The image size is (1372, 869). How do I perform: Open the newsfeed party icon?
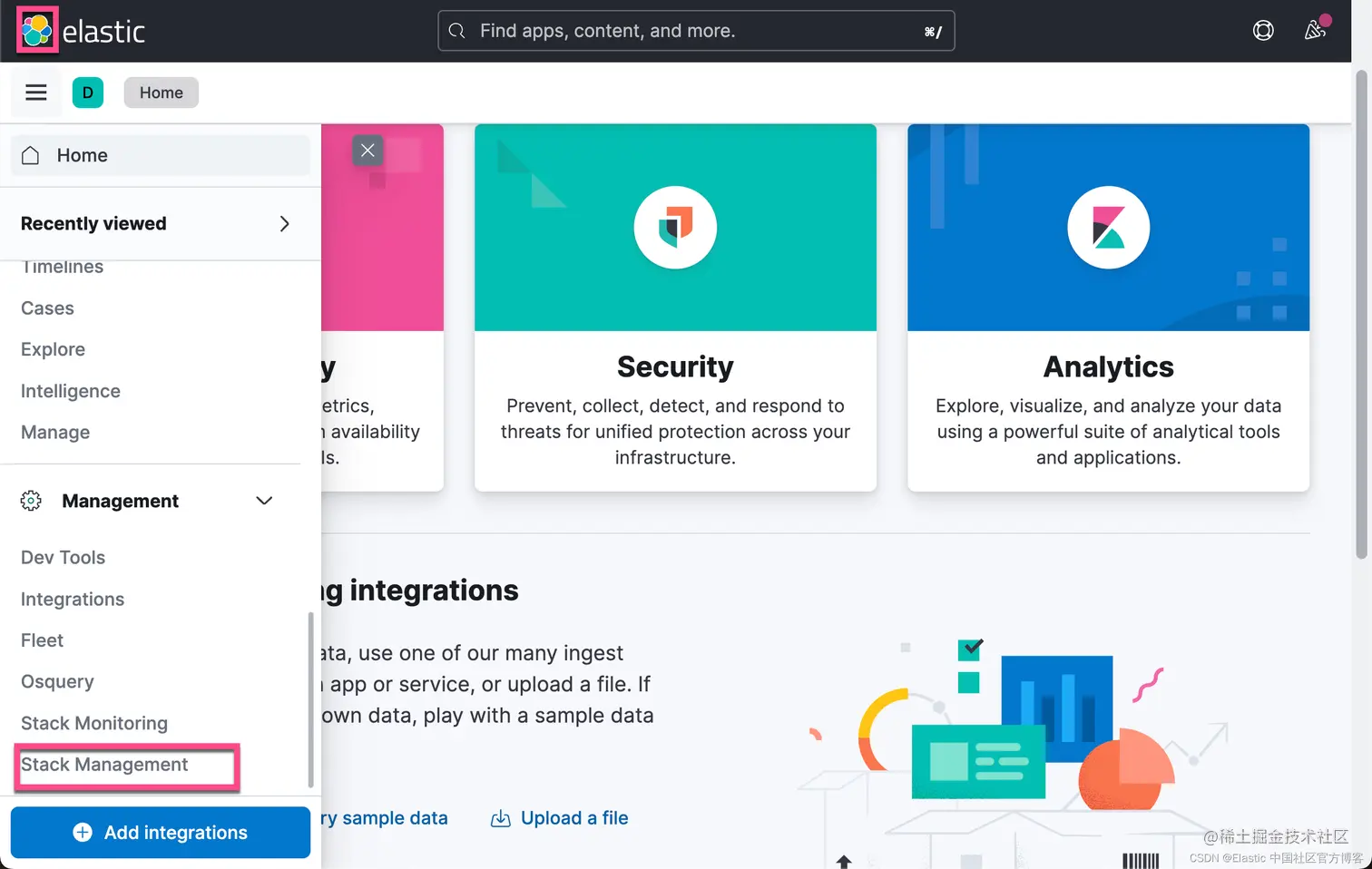click(1316, 30)
